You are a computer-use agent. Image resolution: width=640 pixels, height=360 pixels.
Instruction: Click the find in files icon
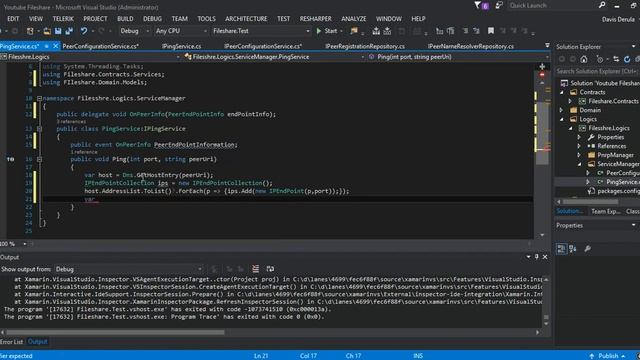(x=354, y=31)
